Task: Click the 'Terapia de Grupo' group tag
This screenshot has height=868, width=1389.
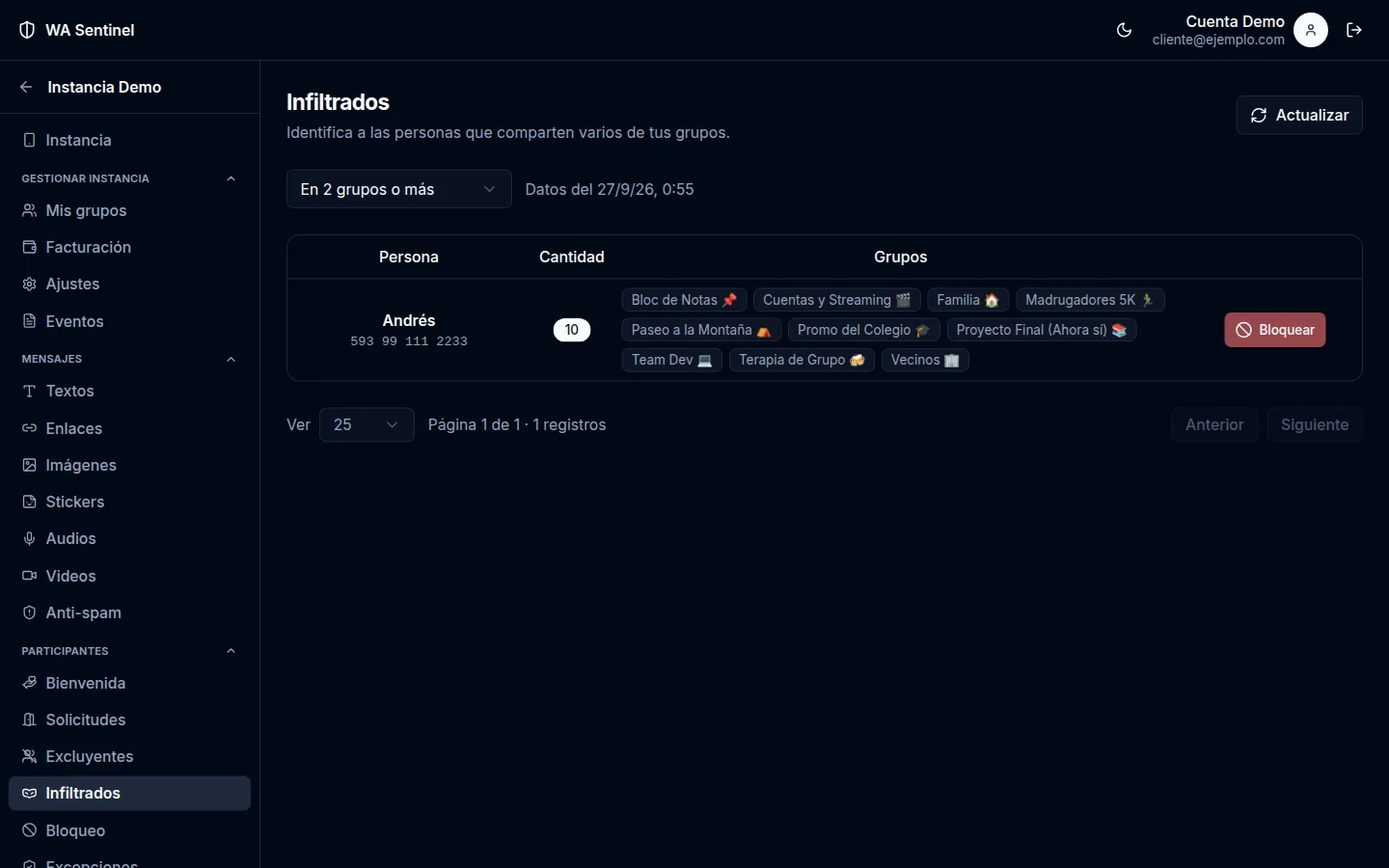Action: tap(802, 360)
